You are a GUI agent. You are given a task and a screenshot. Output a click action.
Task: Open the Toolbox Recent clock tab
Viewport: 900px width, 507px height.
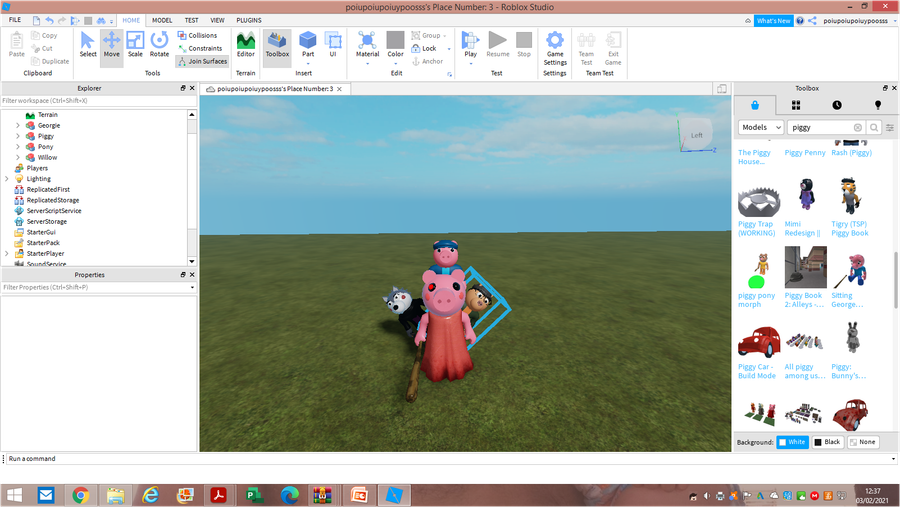pos(837,105)
